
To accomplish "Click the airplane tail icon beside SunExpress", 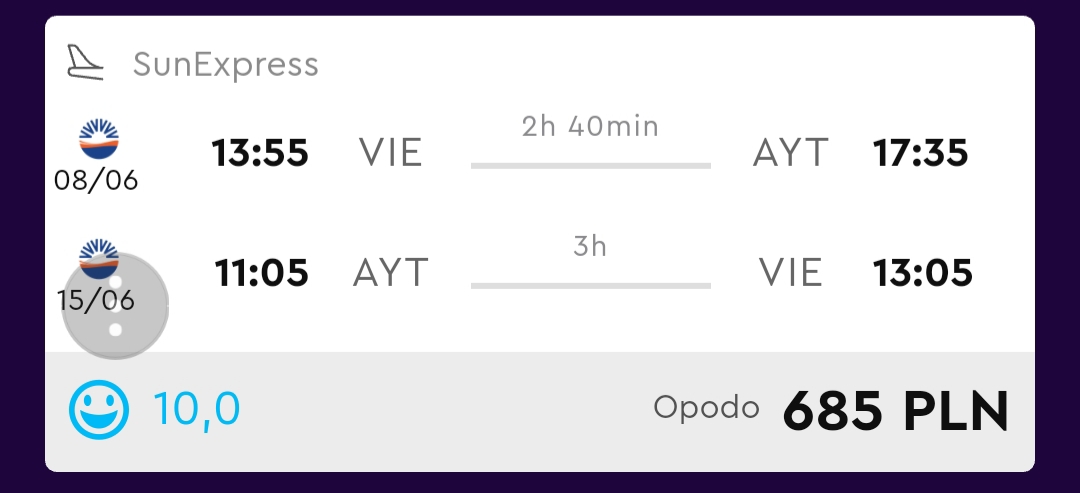I will click(x=85, y=63).
